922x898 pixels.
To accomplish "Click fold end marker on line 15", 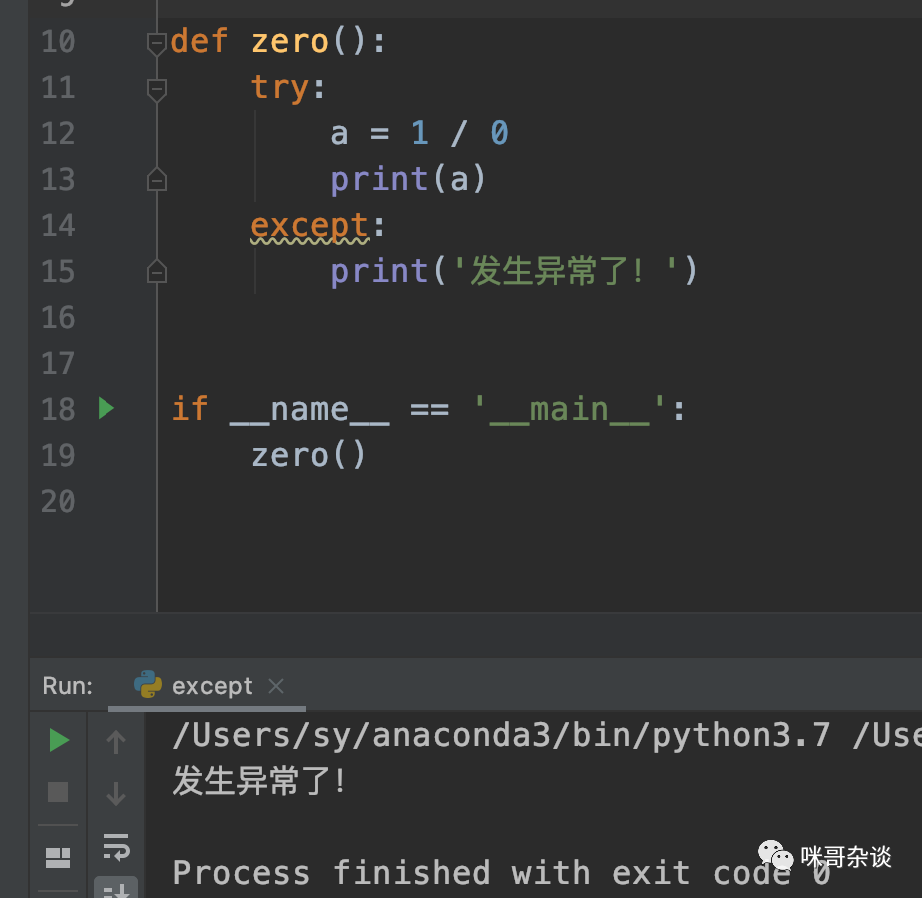I will 156,271.
